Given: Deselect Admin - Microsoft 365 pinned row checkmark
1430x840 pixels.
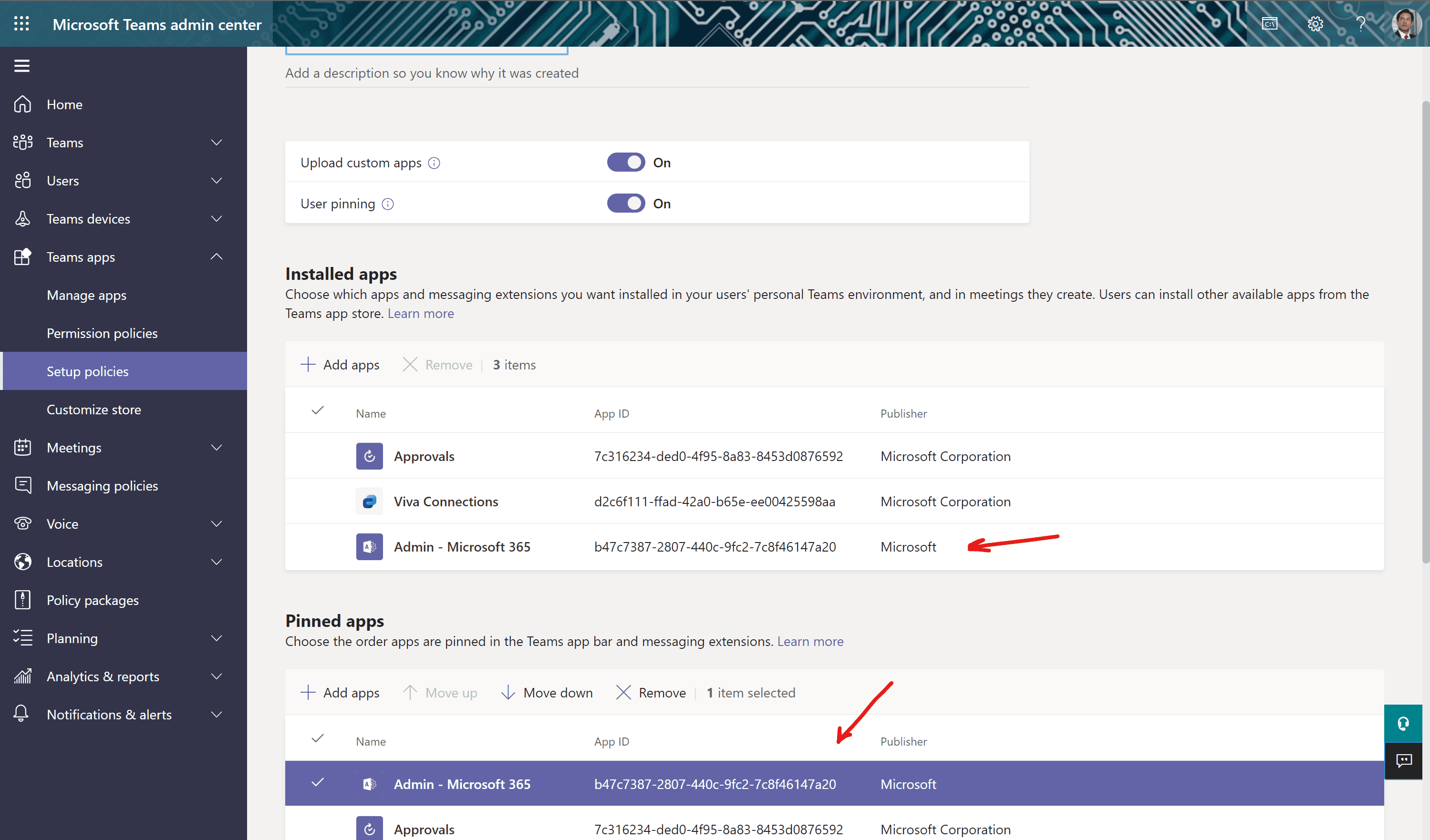Looking at the screenshot, I should click(x=318, y=782).
